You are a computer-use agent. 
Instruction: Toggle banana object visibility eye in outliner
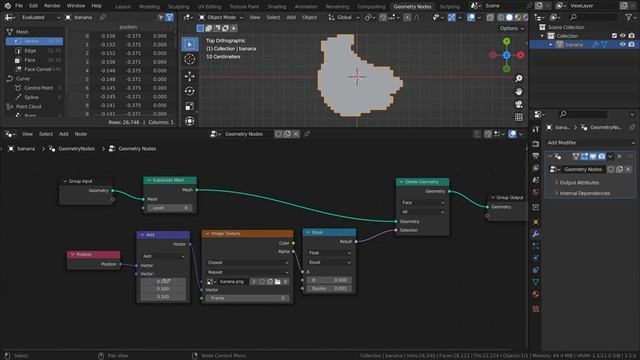pos(623,44)
